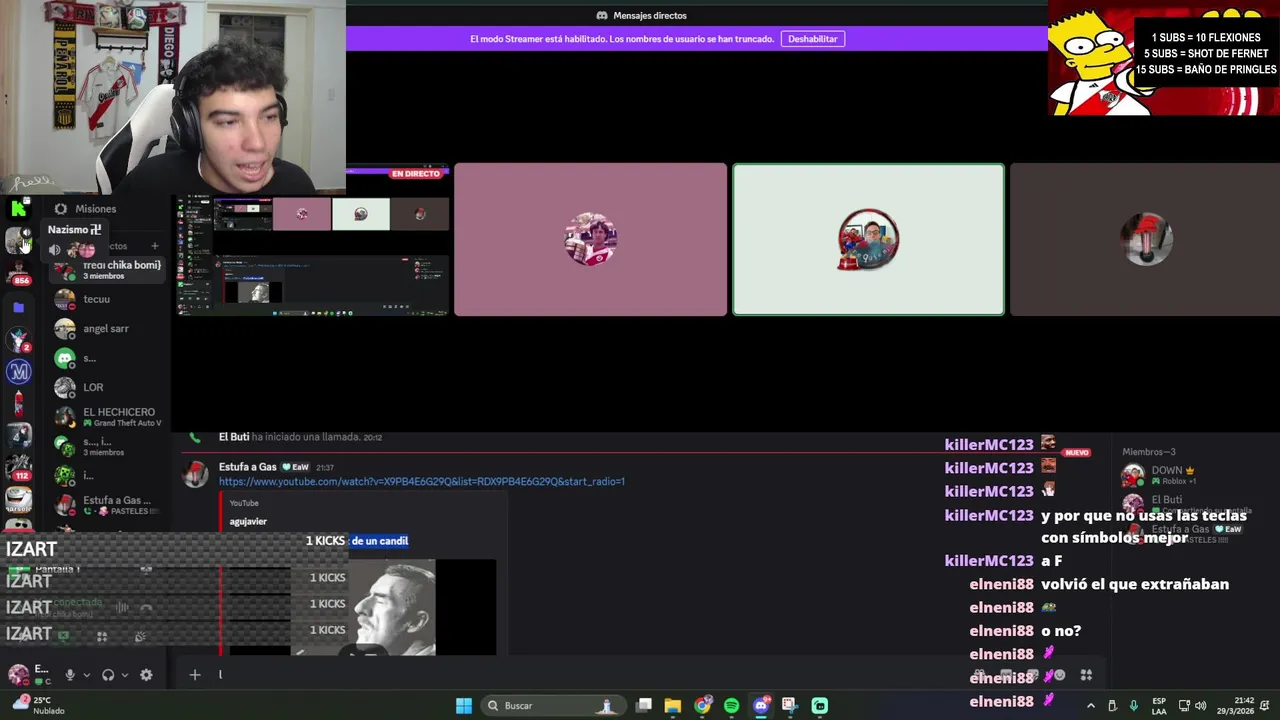This screenshot has height=720, width=1280.
Task: Disable Streamer mode via Deshabilitar button
Action: (x=812, y=39)
